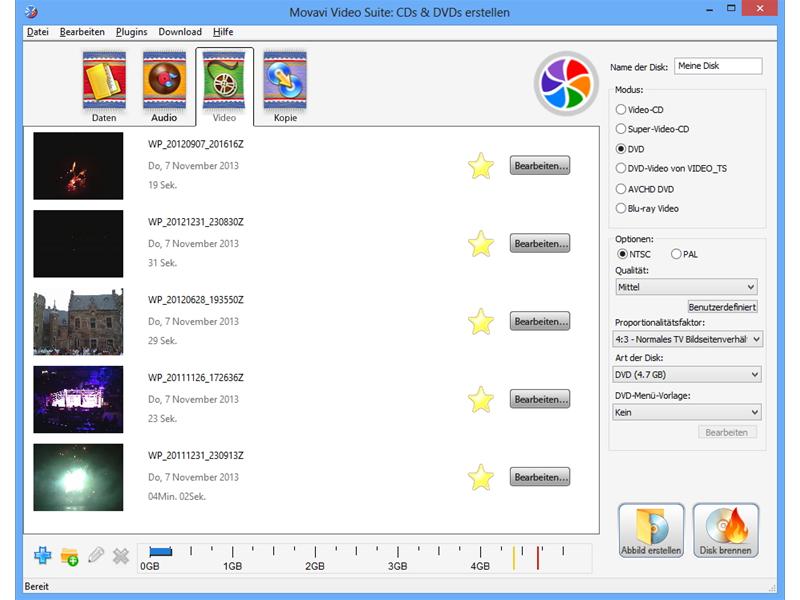The width and height of the screenshot is (800, 600).
Task: Click the add folder icon
Action: click(69, 556)
